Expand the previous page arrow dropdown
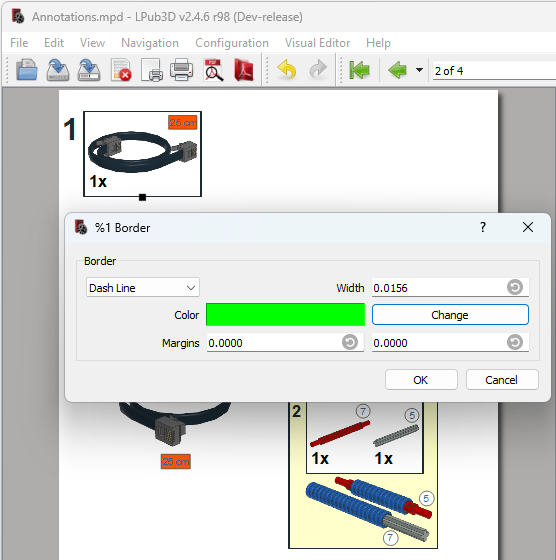This screenshot has width=556, height=560. tap(420, 70)
